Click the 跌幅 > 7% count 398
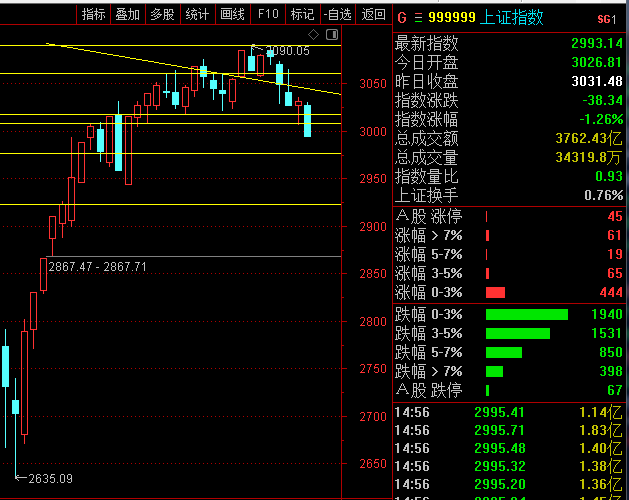The width and height of the screenshot is (629, 500). (x=611, y=371)
